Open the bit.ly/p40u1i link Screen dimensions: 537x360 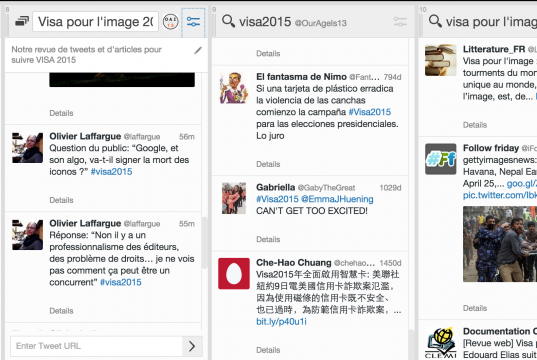tap(281, 322)
